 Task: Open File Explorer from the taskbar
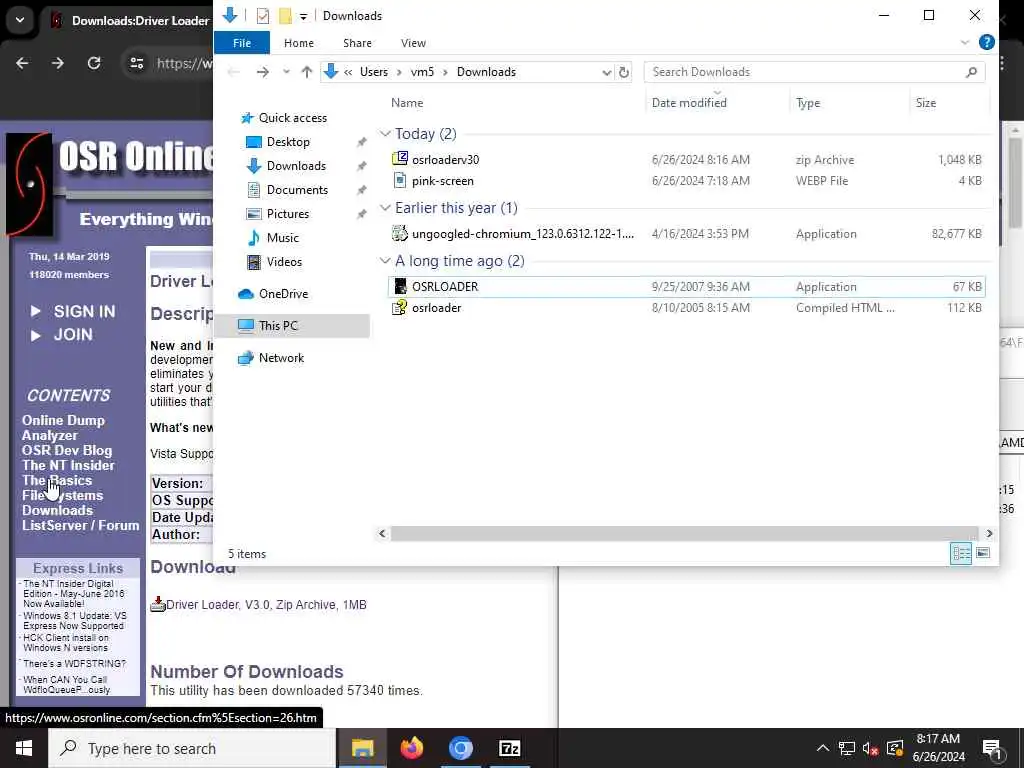pyautogui.click(x=362, y=748)
